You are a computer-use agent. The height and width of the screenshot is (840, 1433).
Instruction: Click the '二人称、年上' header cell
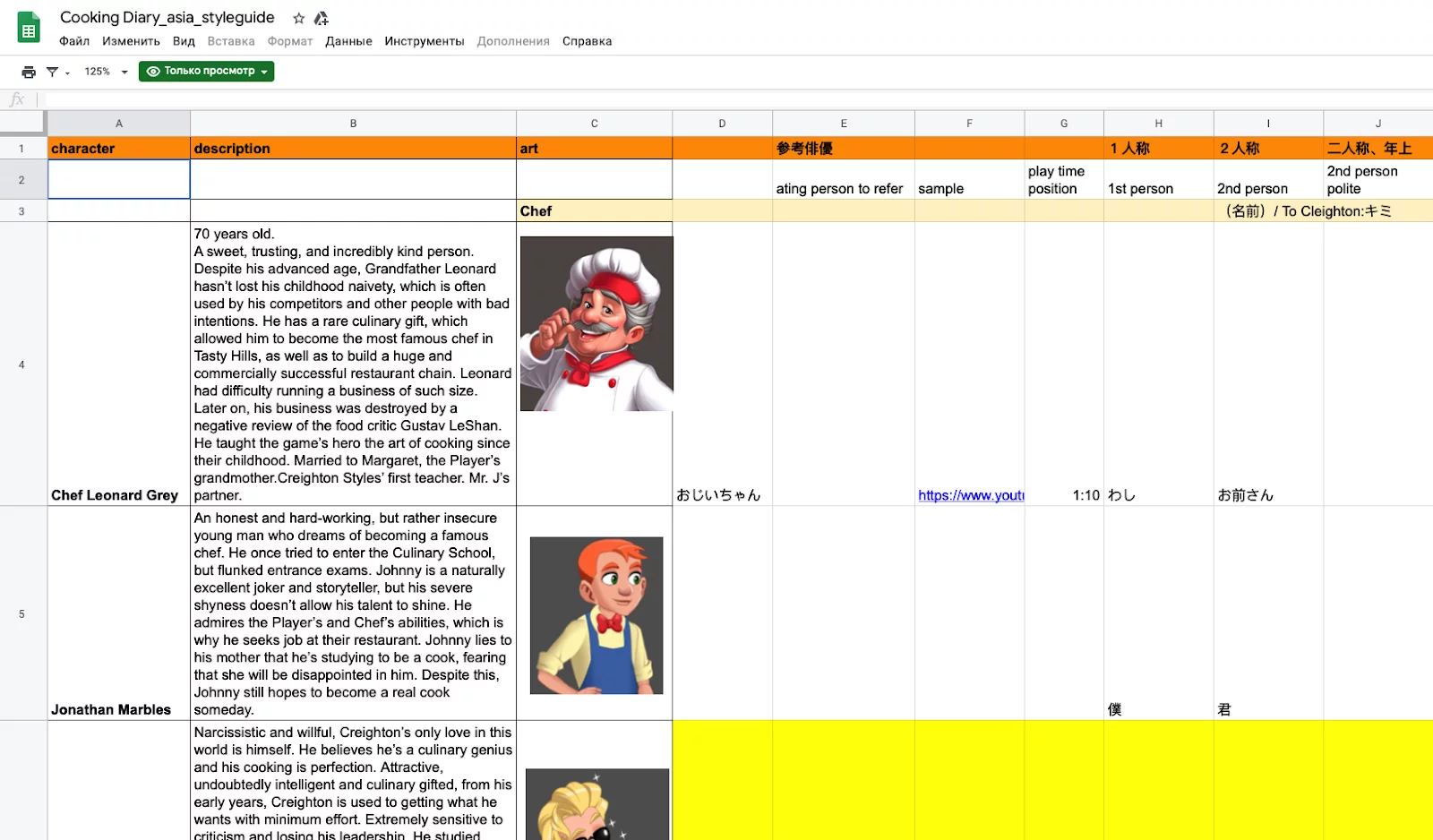pyautogui.click(x=1377, y=149)
